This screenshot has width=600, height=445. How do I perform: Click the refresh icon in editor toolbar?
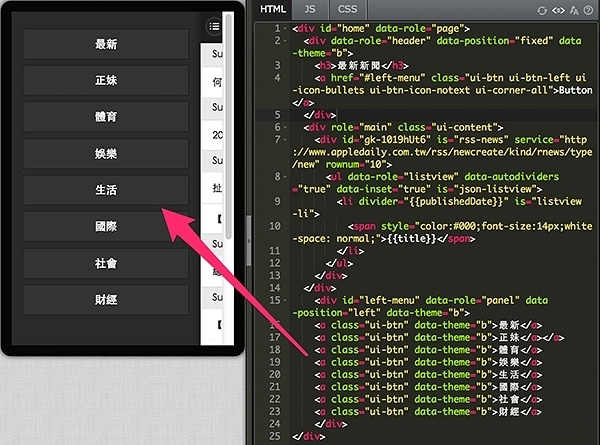point(542,9)
